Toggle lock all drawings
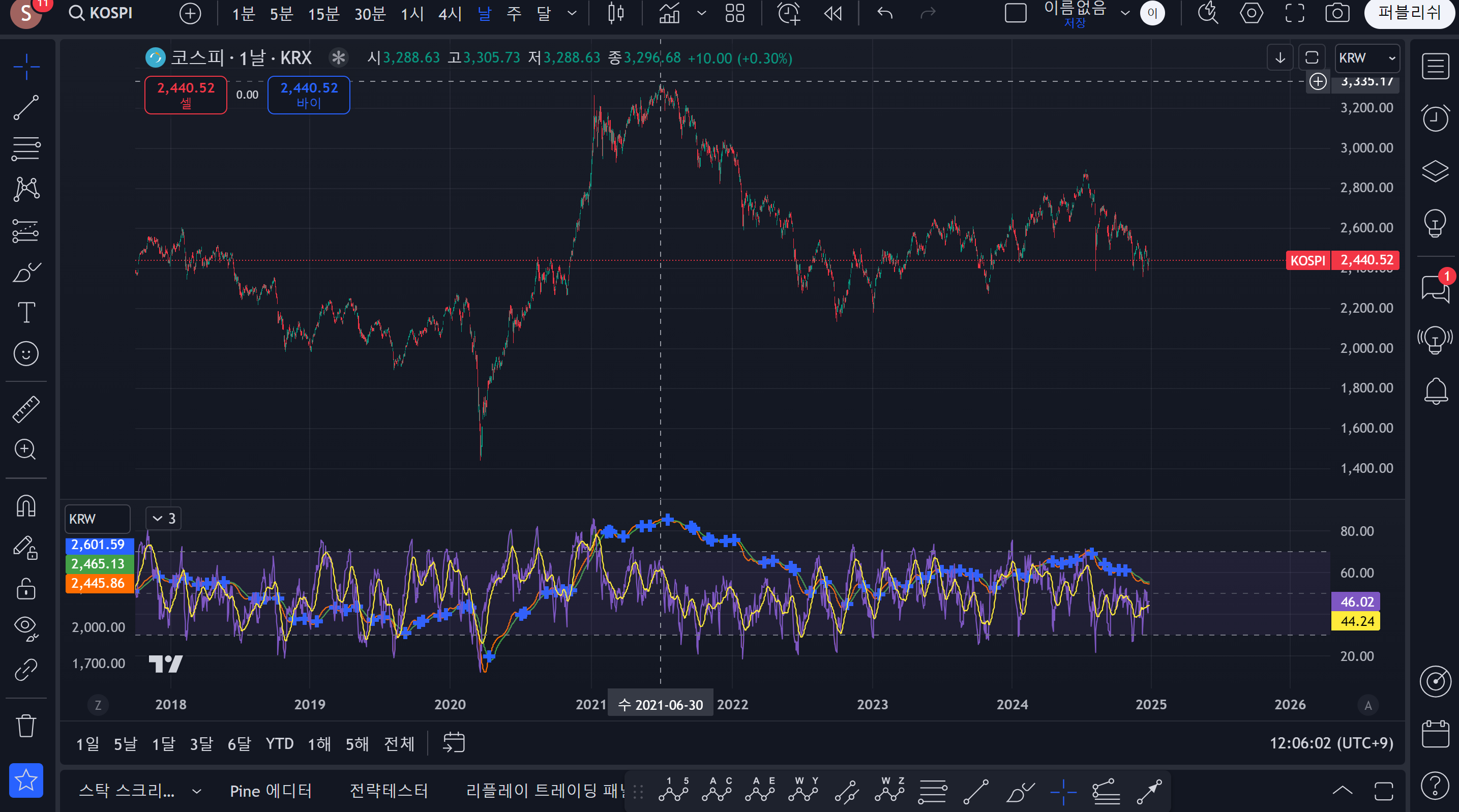 tap(26, 588)
